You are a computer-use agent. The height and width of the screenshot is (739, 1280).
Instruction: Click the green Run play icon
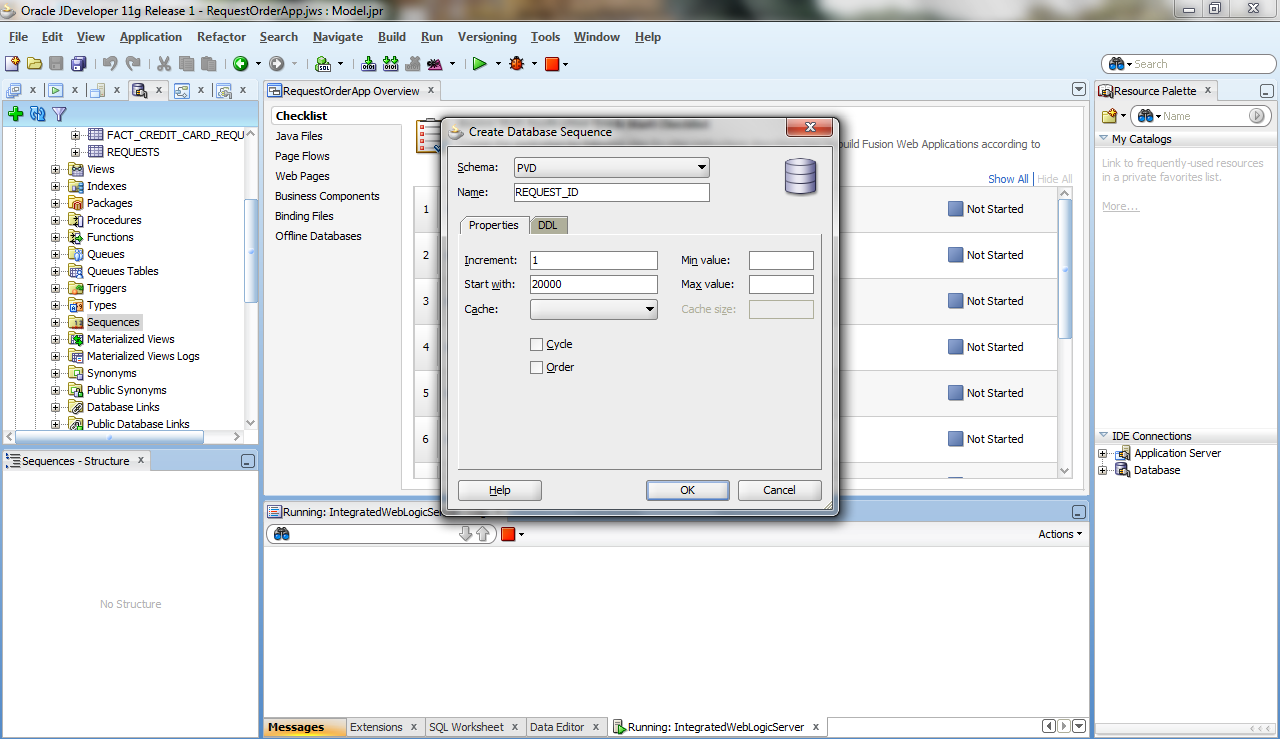tap(480, 64)
